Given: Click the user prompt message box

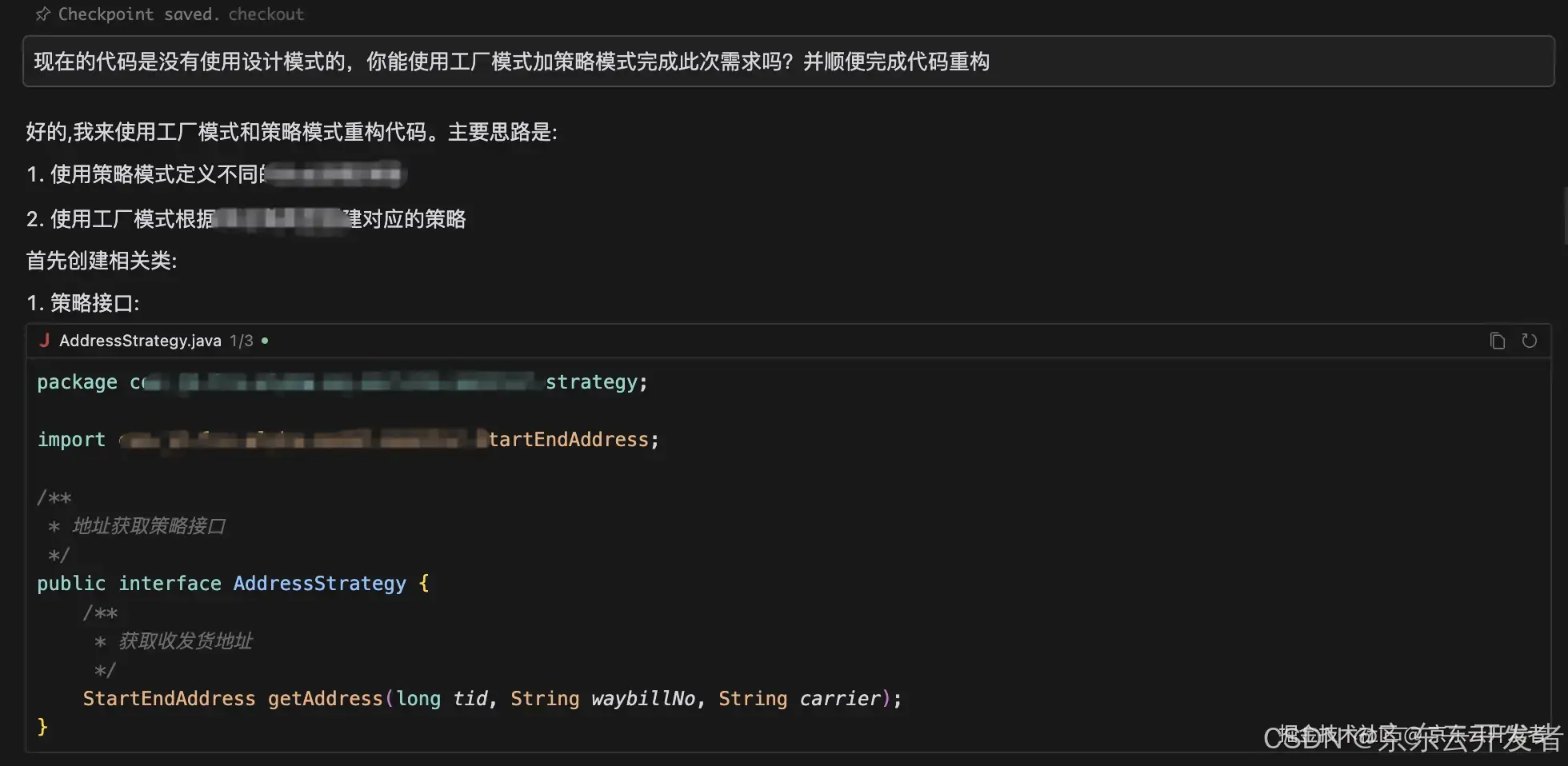Looking at the screenshot, I should pyautogui.click(x=788, y=62).
